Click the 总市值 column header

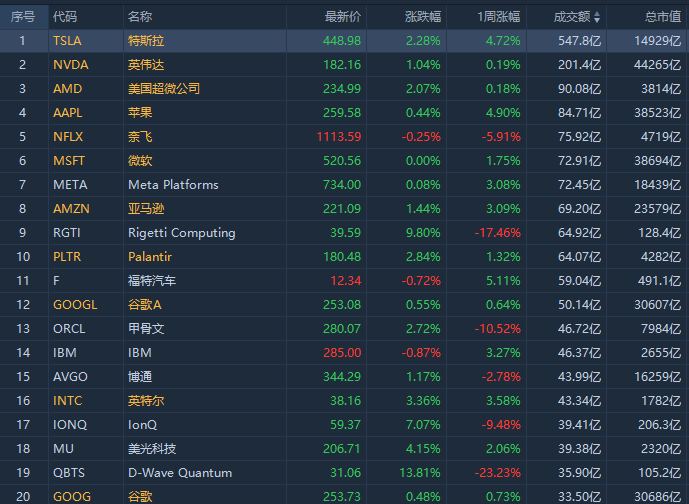[x=664, y=17]
